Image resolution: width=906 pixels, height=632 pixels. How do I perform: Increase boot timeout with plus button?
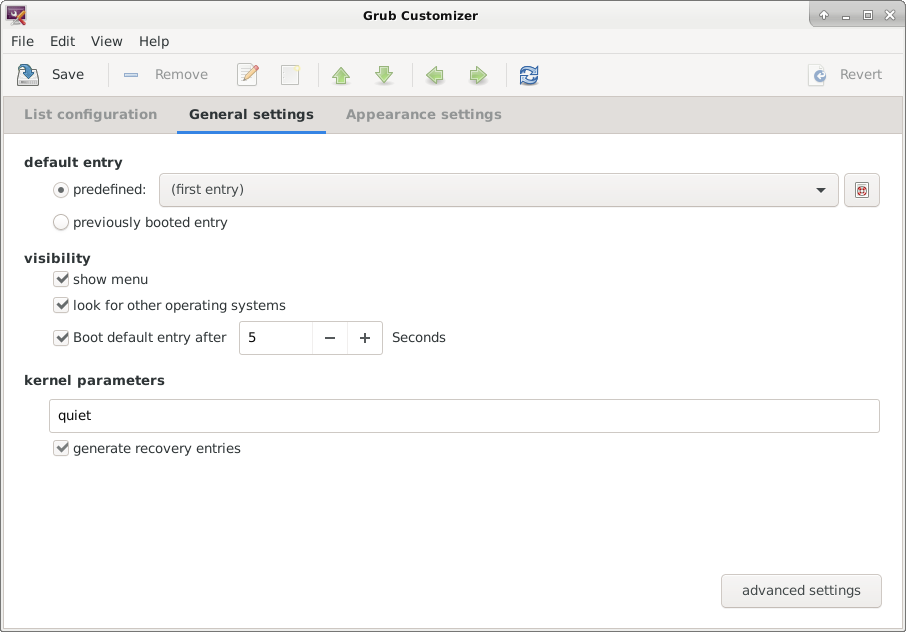point(365,338)
